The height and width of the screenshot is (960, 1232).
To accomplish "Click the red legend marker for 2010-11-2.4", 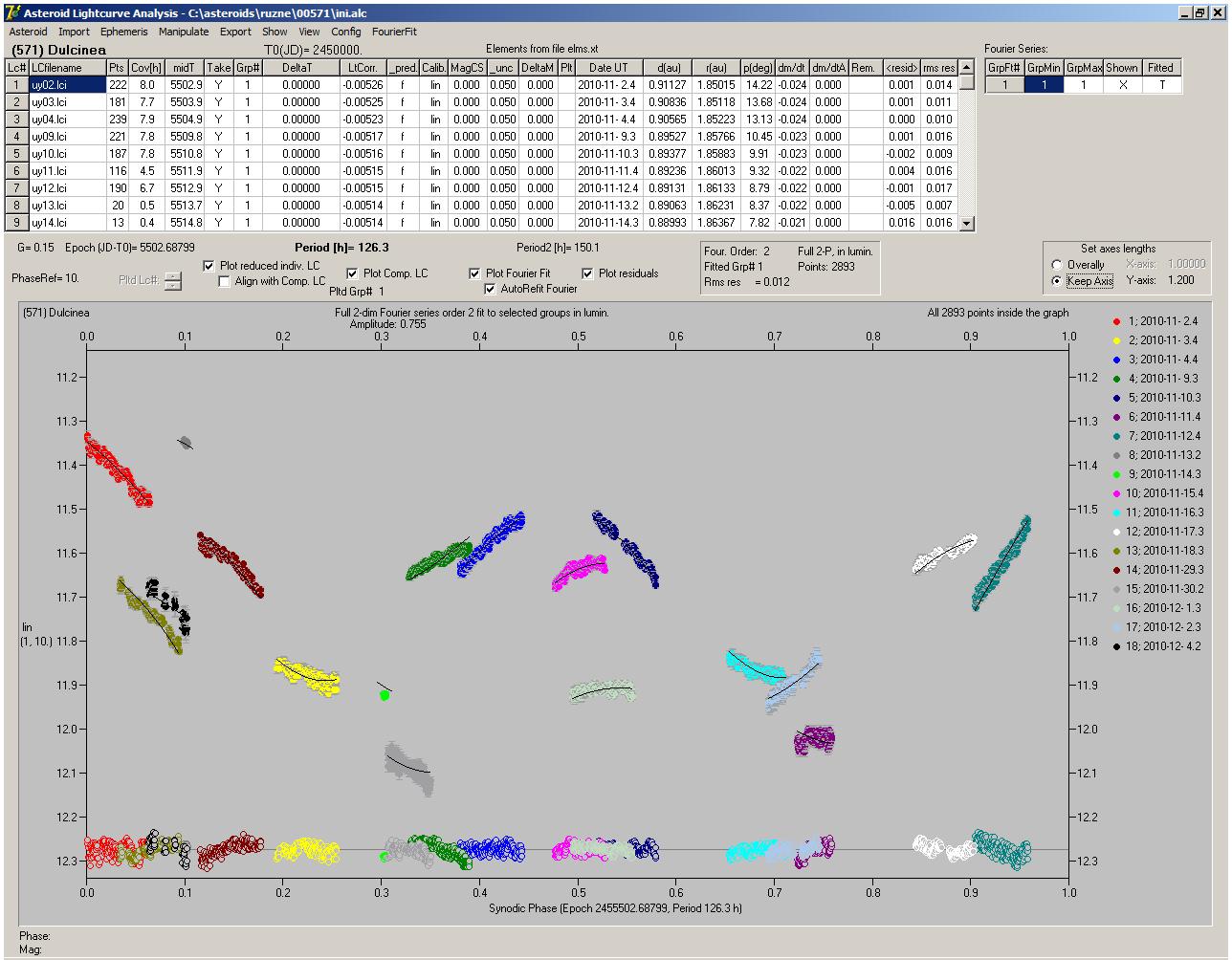I will coord(1116,321).
